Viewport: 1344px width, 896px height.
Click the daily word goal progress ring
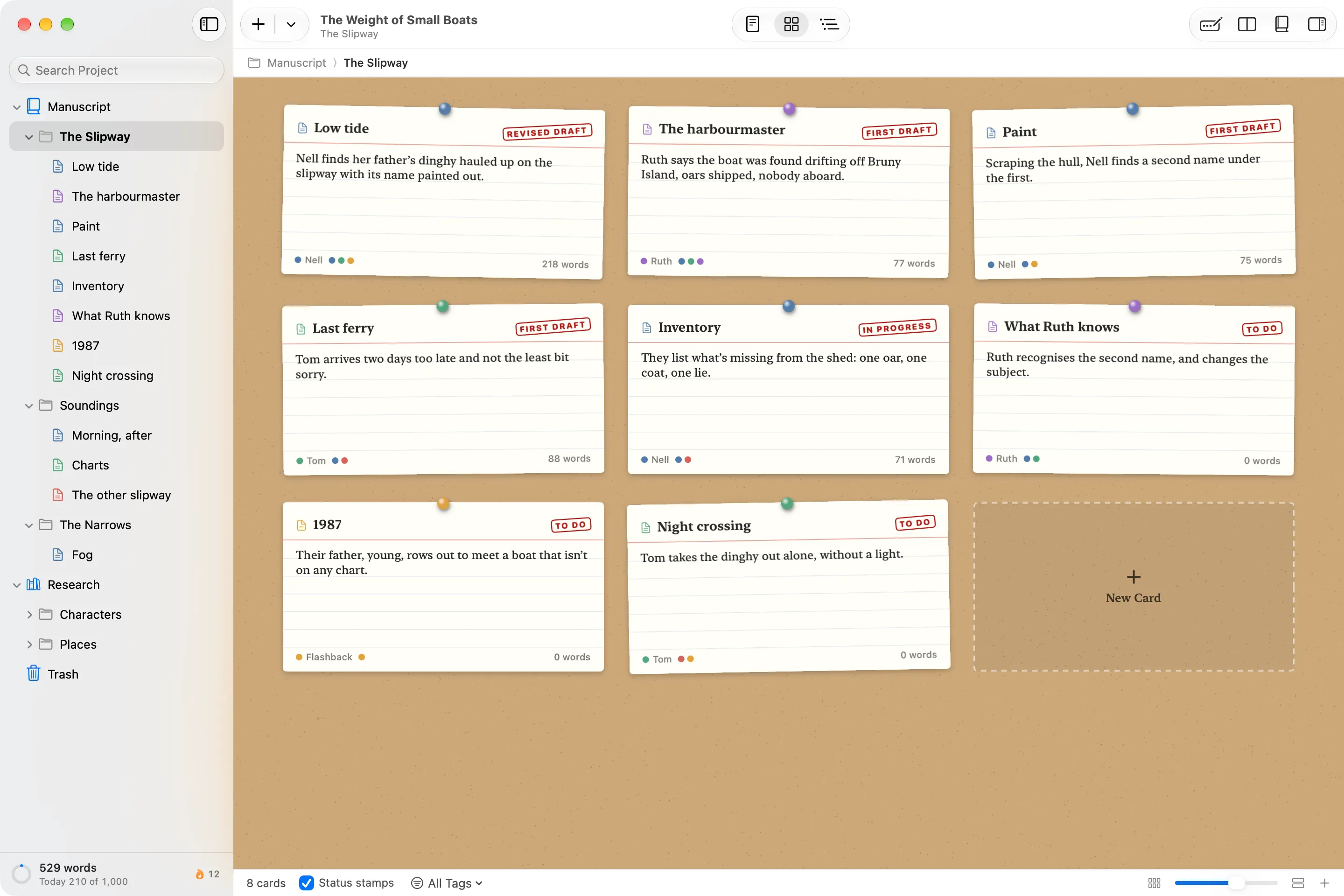[22, 874]
